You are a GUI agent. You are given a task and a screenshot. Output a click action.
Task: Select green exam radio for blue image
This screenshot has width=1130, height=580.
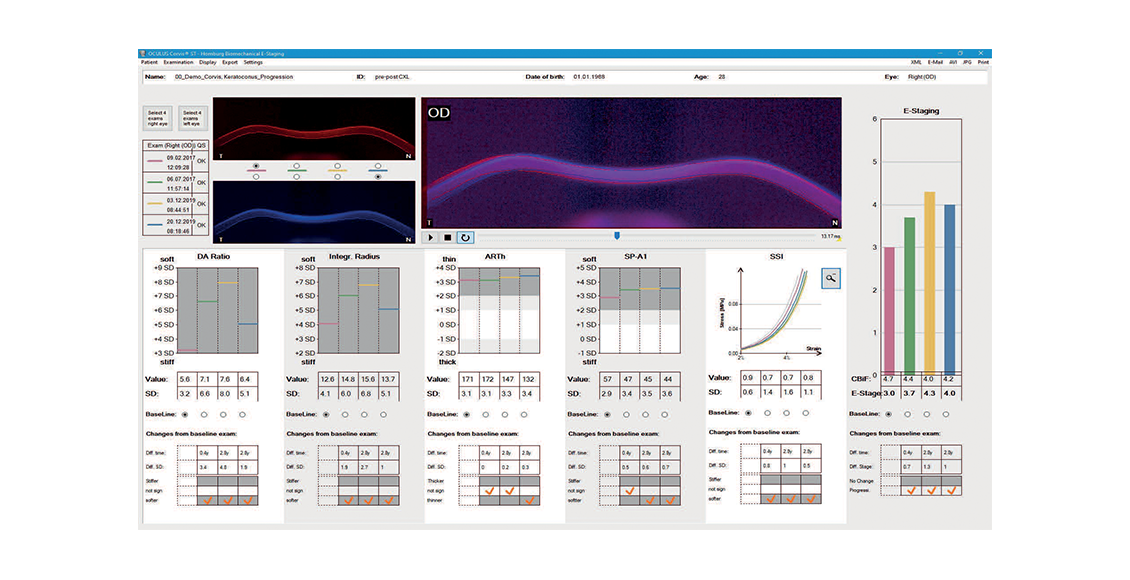point(297,177)
